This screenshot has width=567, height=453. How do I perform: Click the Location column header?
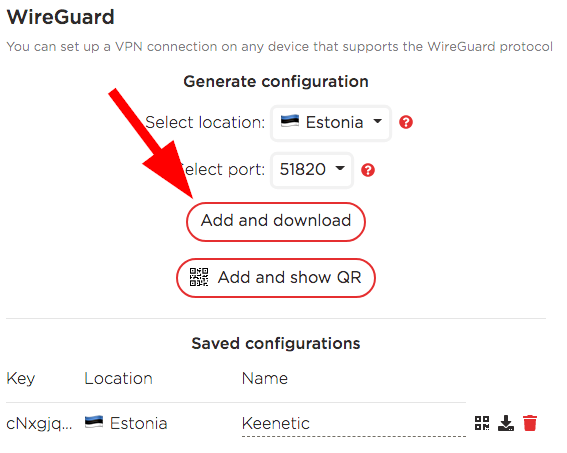tap(119, 379)
